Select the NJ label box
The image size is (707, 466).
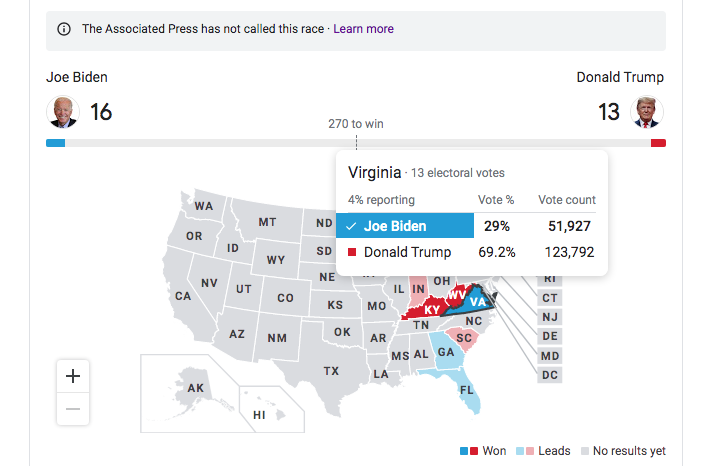click(550, 317)
